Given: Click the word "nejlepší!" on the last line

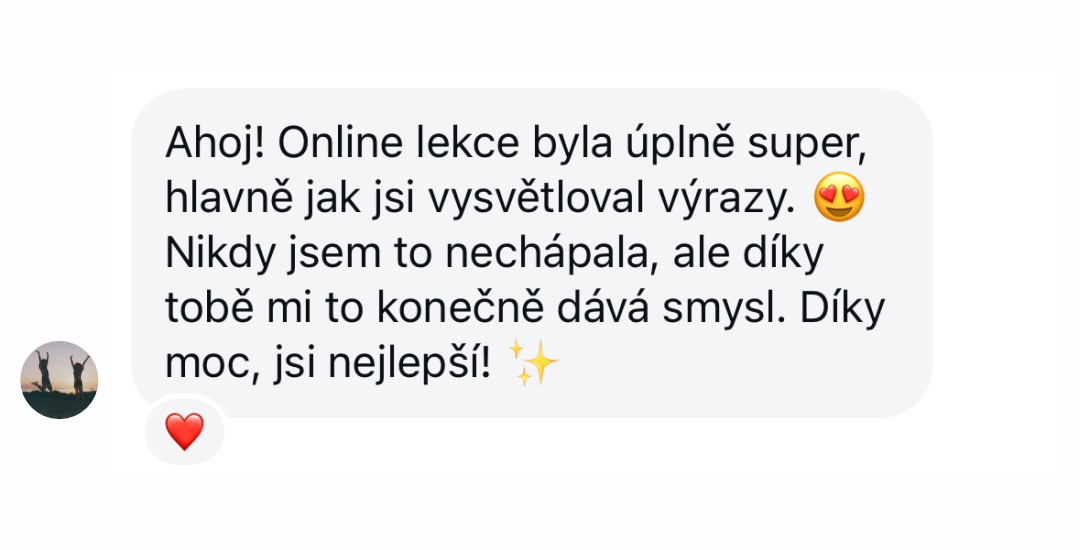Looking at the screenshot, I should tap(409, 365).
